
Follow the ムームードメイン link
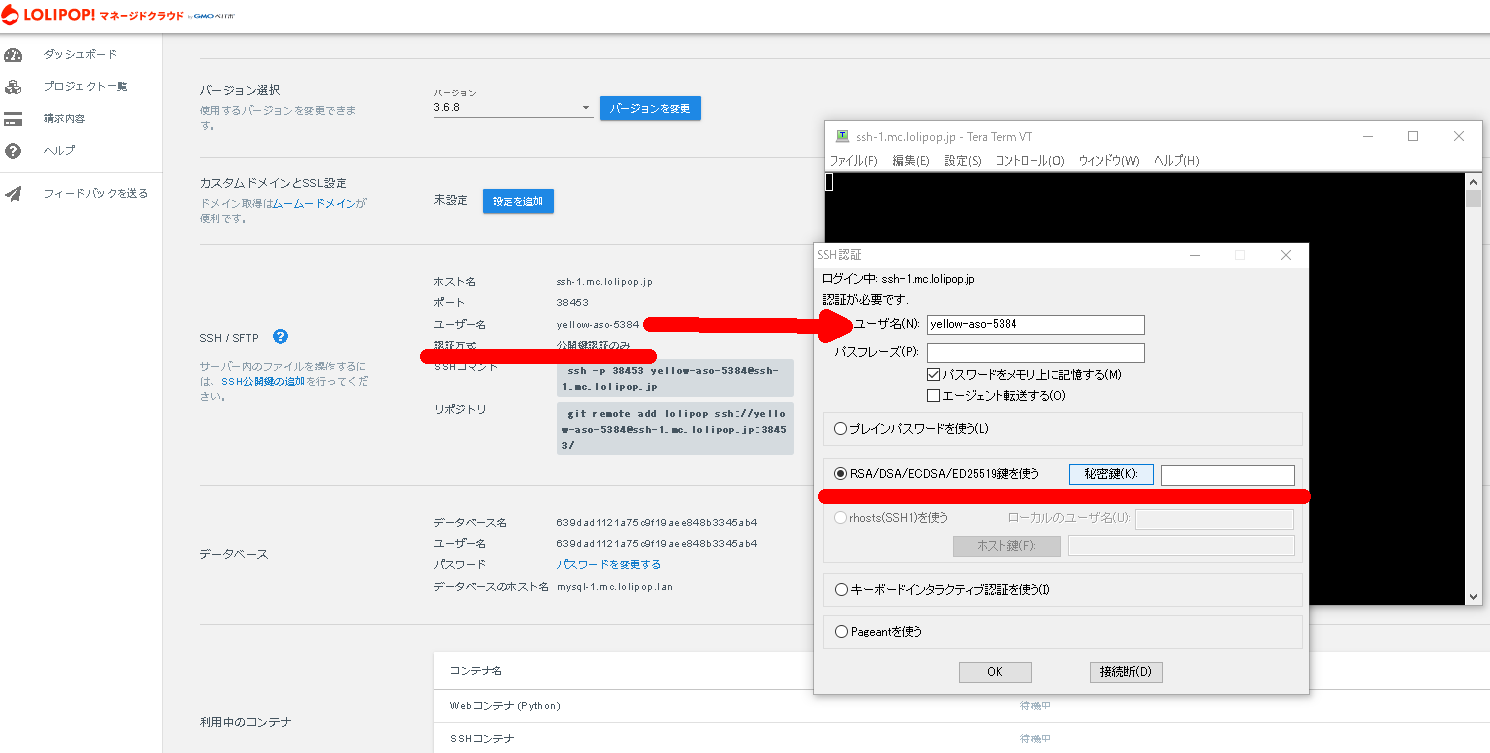click(315, 203)
